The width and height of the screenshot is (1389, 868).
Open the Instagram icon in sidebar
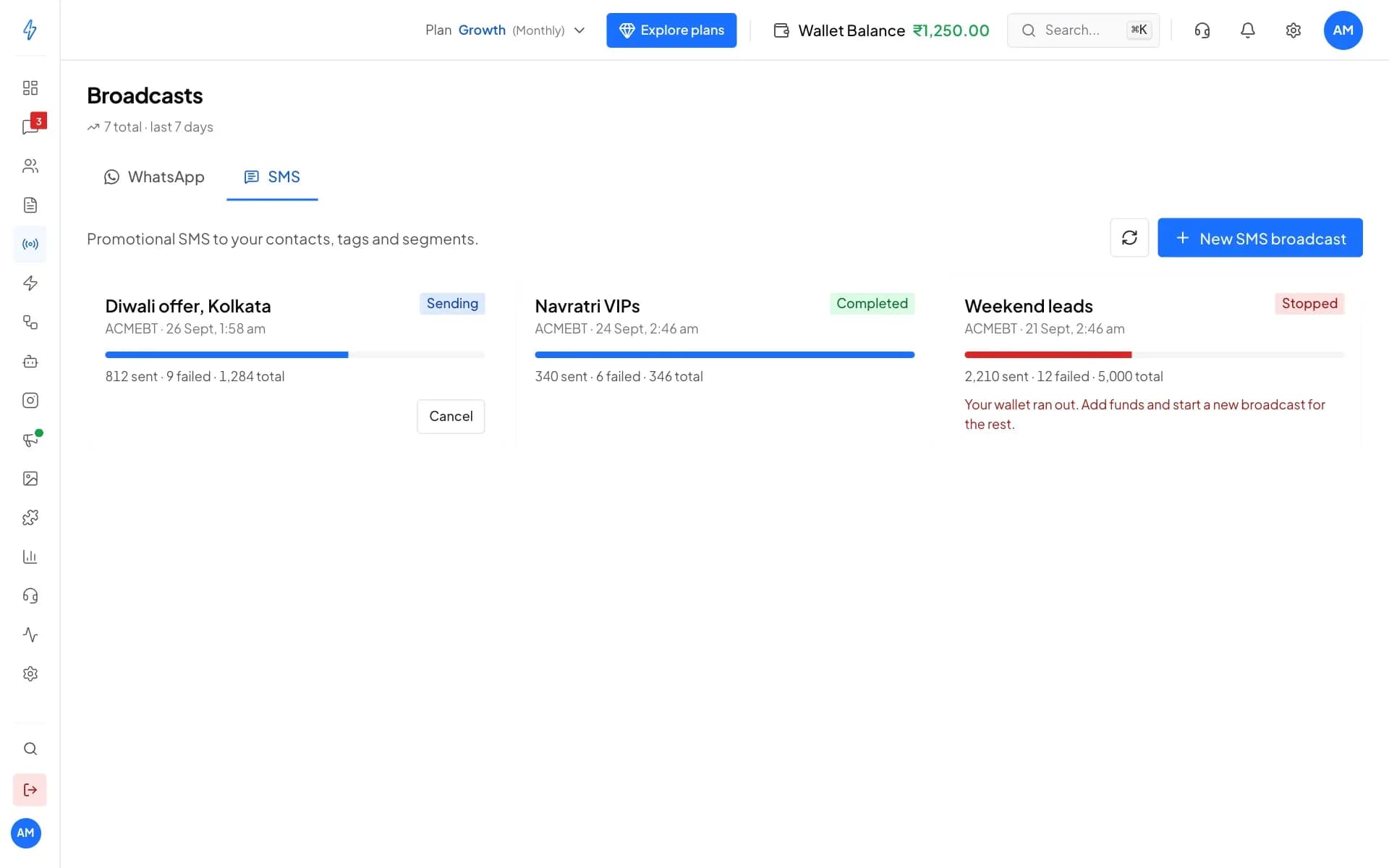click(x=30, y=401)
